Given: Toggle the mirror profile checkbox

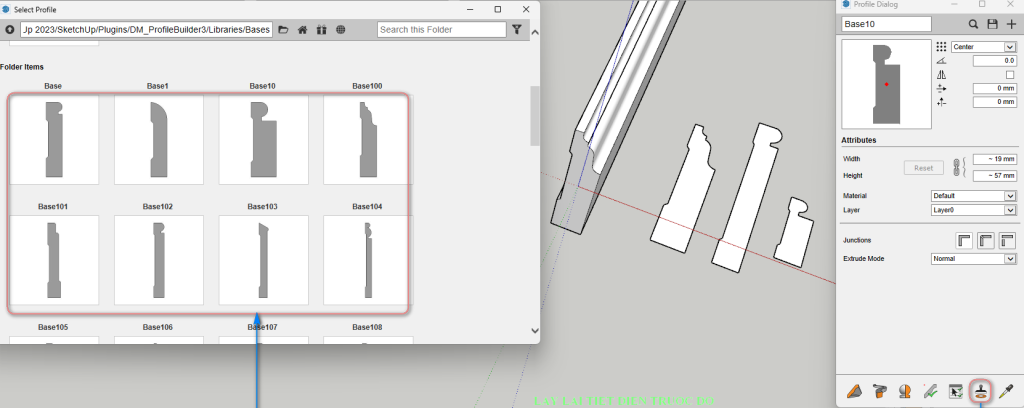Looking at the screenshot, I should click(x=1010, y=74).
